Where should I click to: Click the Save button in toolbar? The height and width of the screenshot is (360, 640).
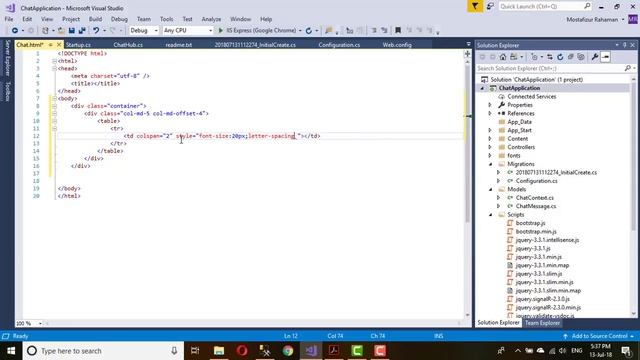(72, 31)
